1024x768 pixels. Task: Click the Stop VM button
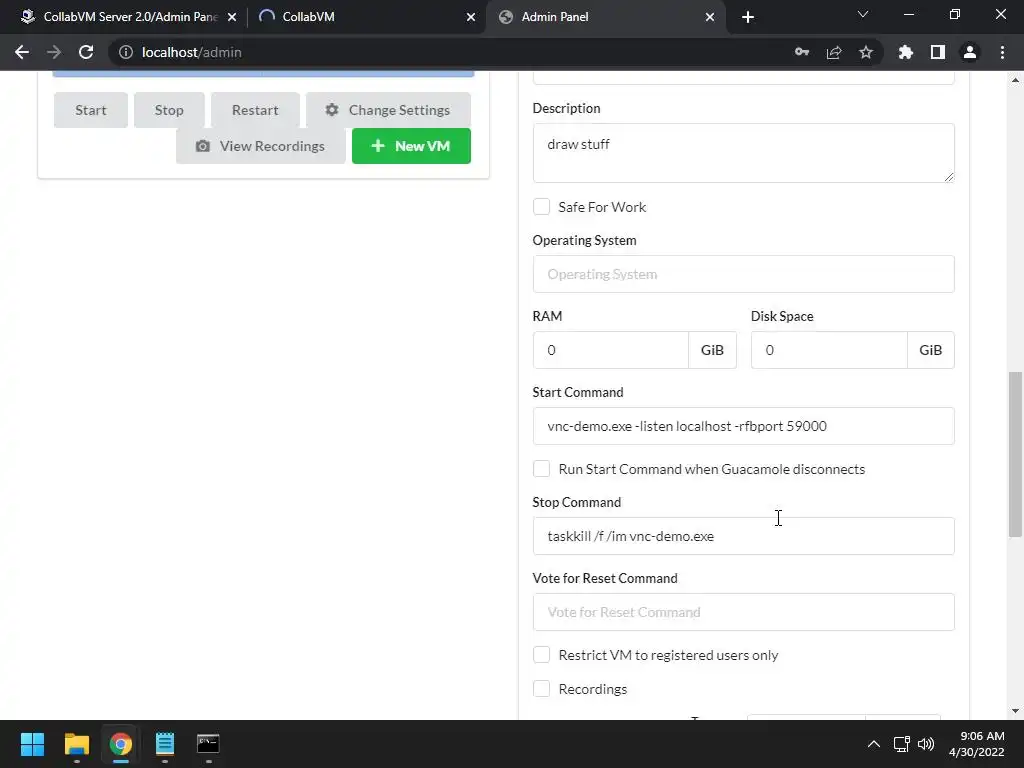(169, 110)
